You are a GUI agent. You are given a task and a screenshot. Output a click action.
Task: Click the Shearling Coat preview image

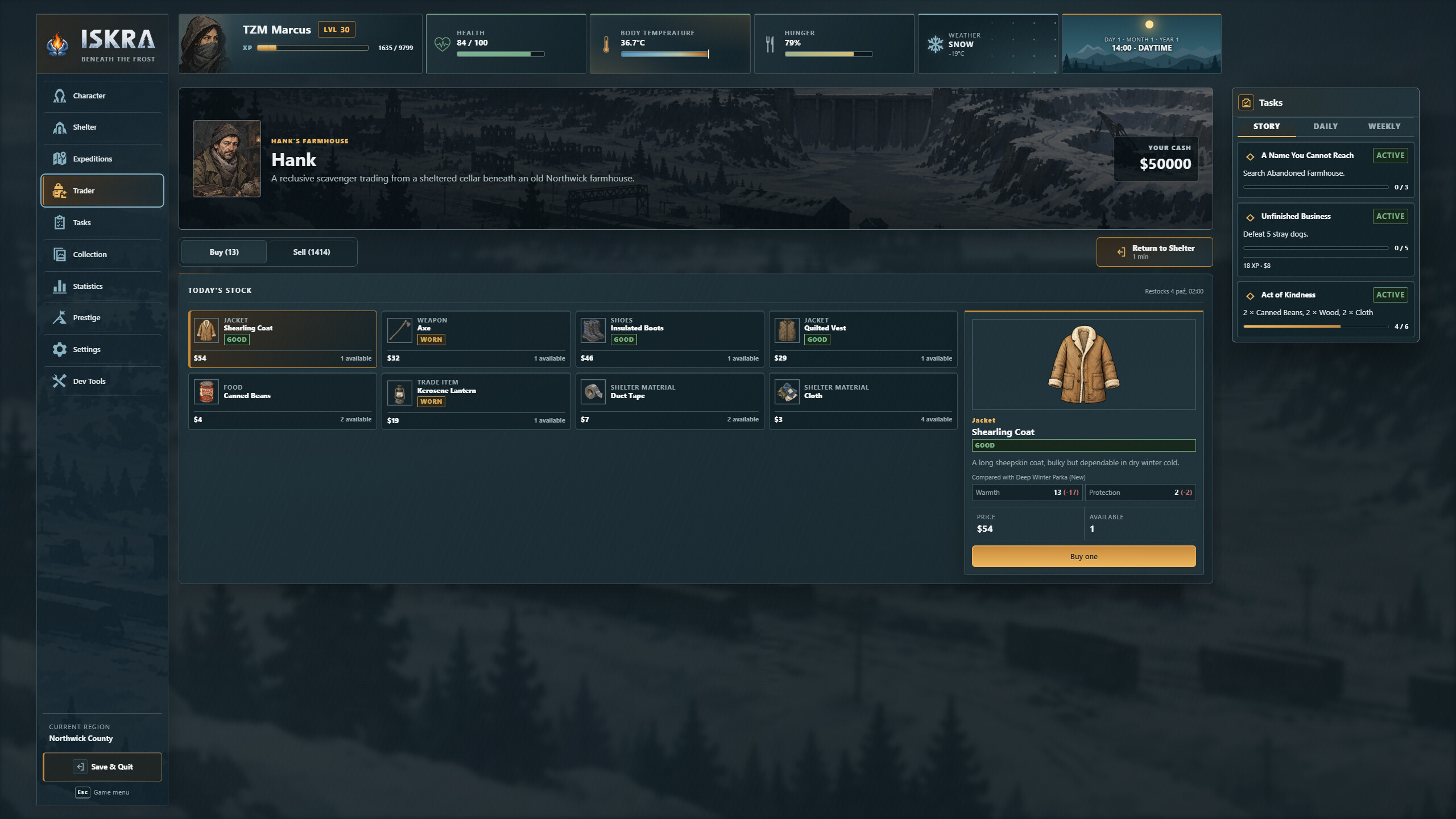click(1083, 365)
